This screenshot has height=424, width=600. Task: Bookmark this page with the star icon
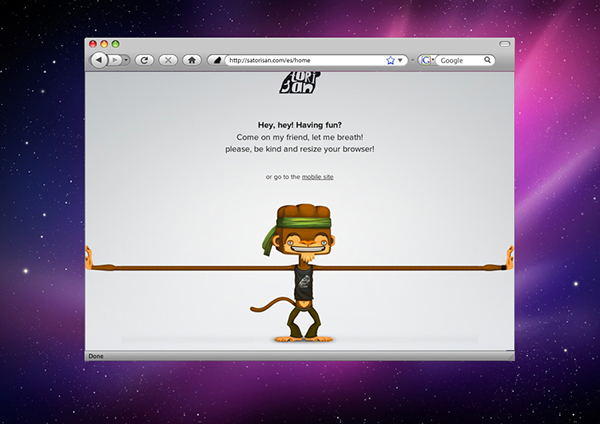[390, 60]
